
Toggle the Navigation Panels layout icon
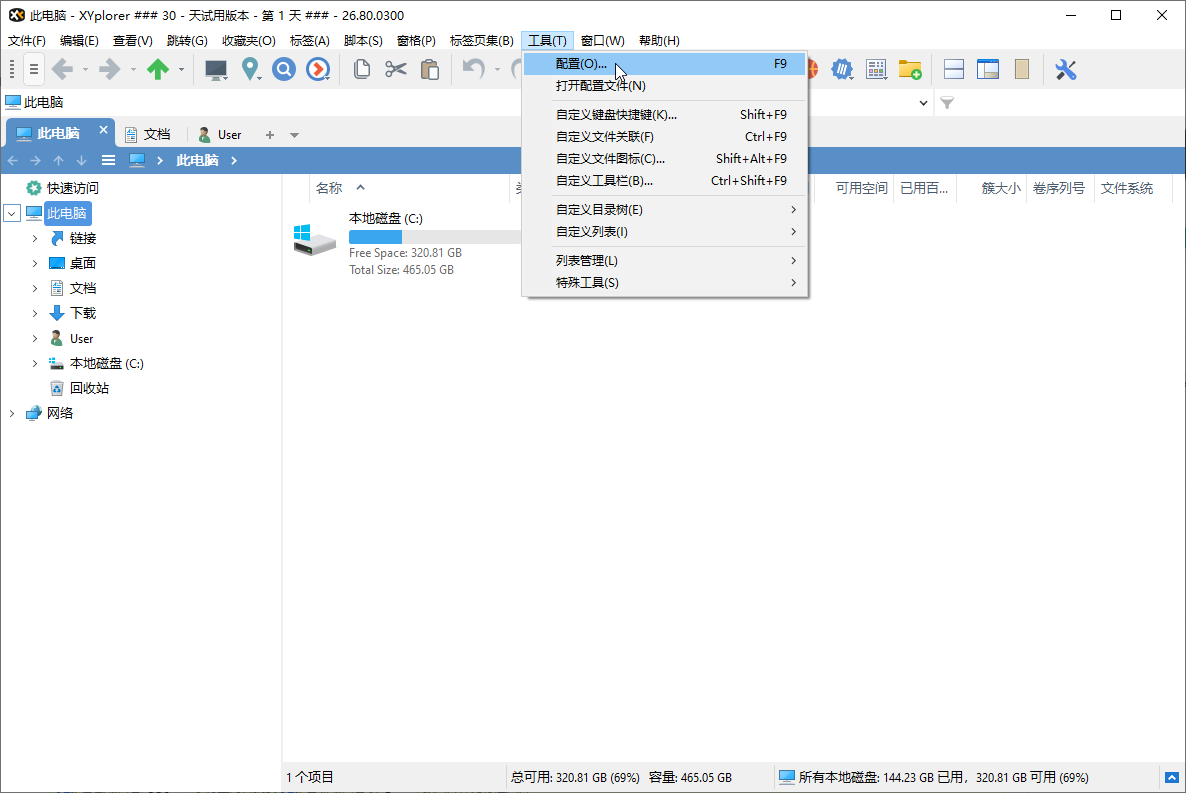[x=988, y=70]
